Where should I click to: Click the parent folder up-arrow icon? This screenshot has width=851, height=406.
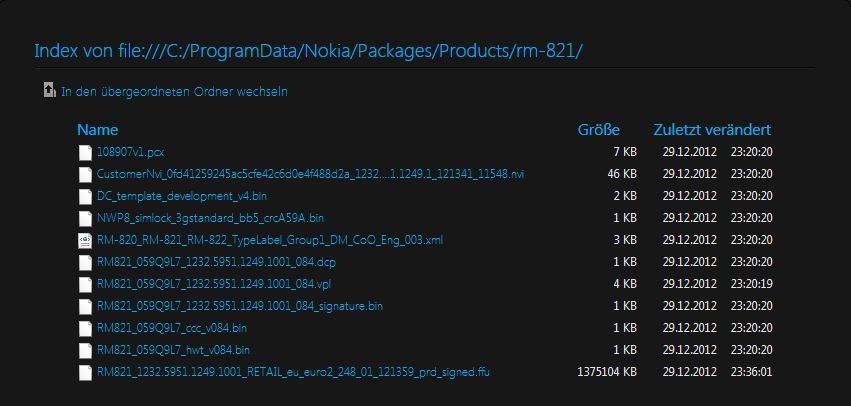click(50, 90)
